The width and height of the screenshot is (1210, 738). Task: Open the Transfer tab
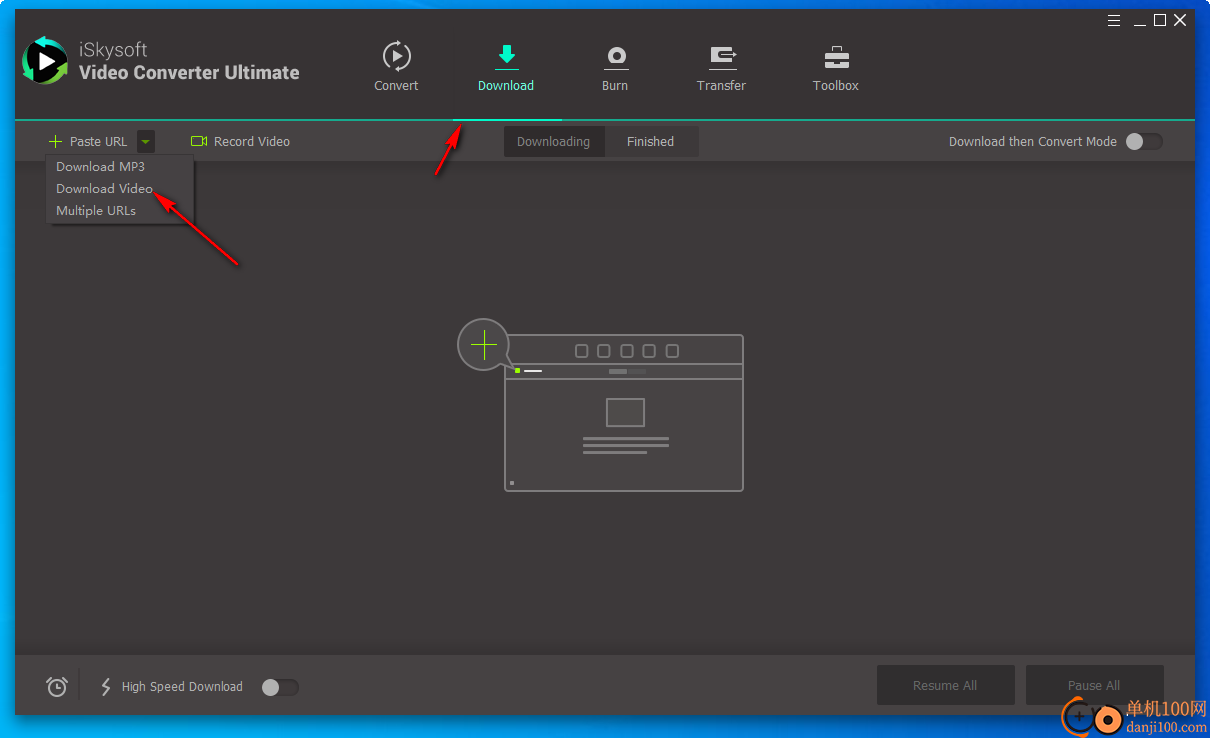(x=721, y=67)
